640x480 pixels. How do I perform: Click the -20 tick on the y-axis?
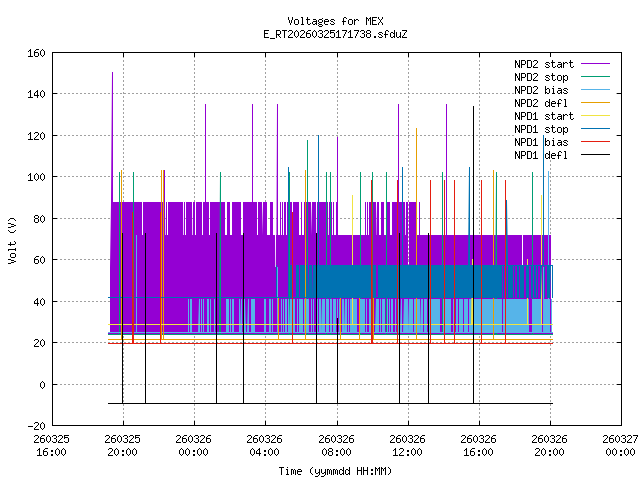pyautogui.click(x=34, y=426)
